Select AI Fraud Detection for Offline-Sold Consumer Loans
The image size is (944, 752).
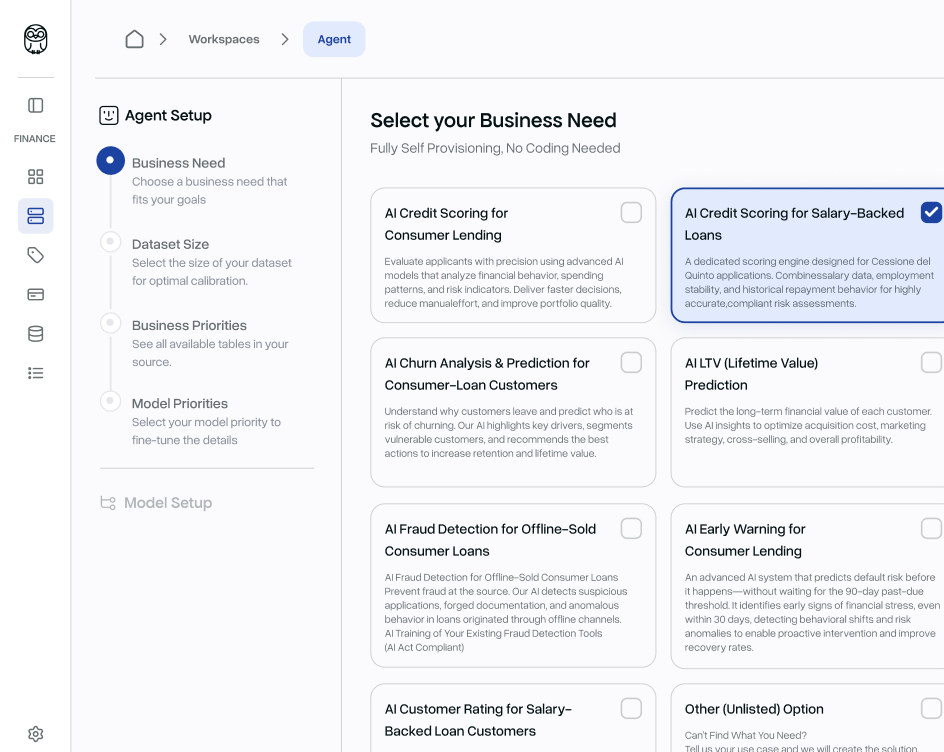(x=631, y=528)
